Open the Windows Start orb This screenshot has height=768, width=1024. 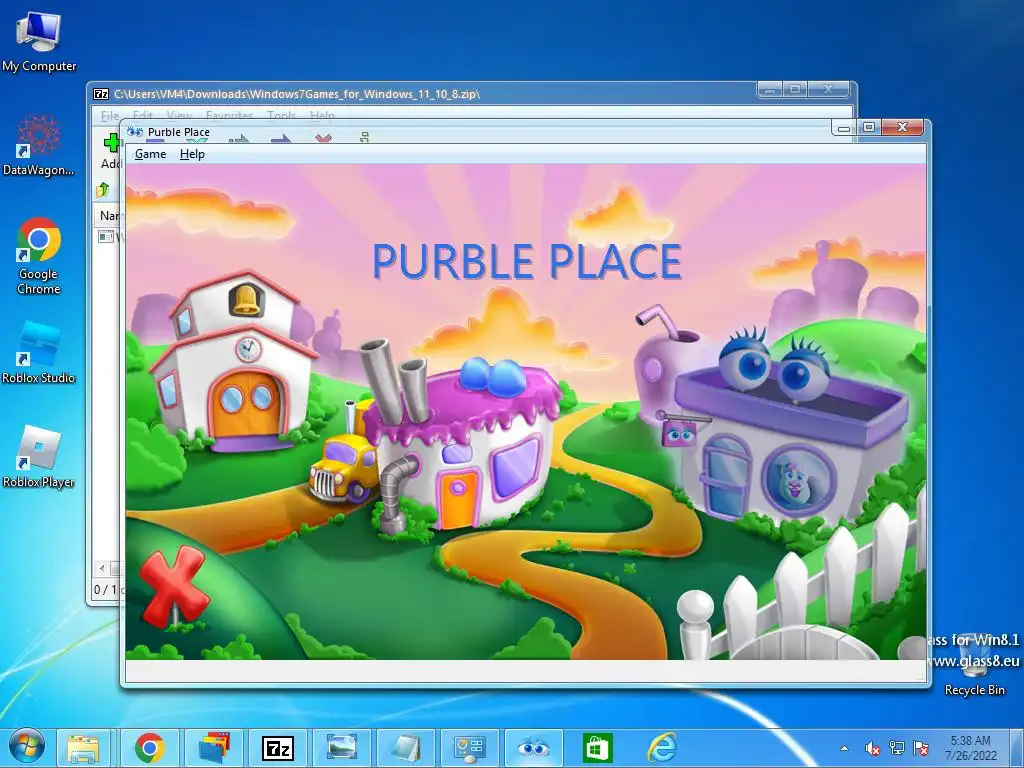[27, 746]
